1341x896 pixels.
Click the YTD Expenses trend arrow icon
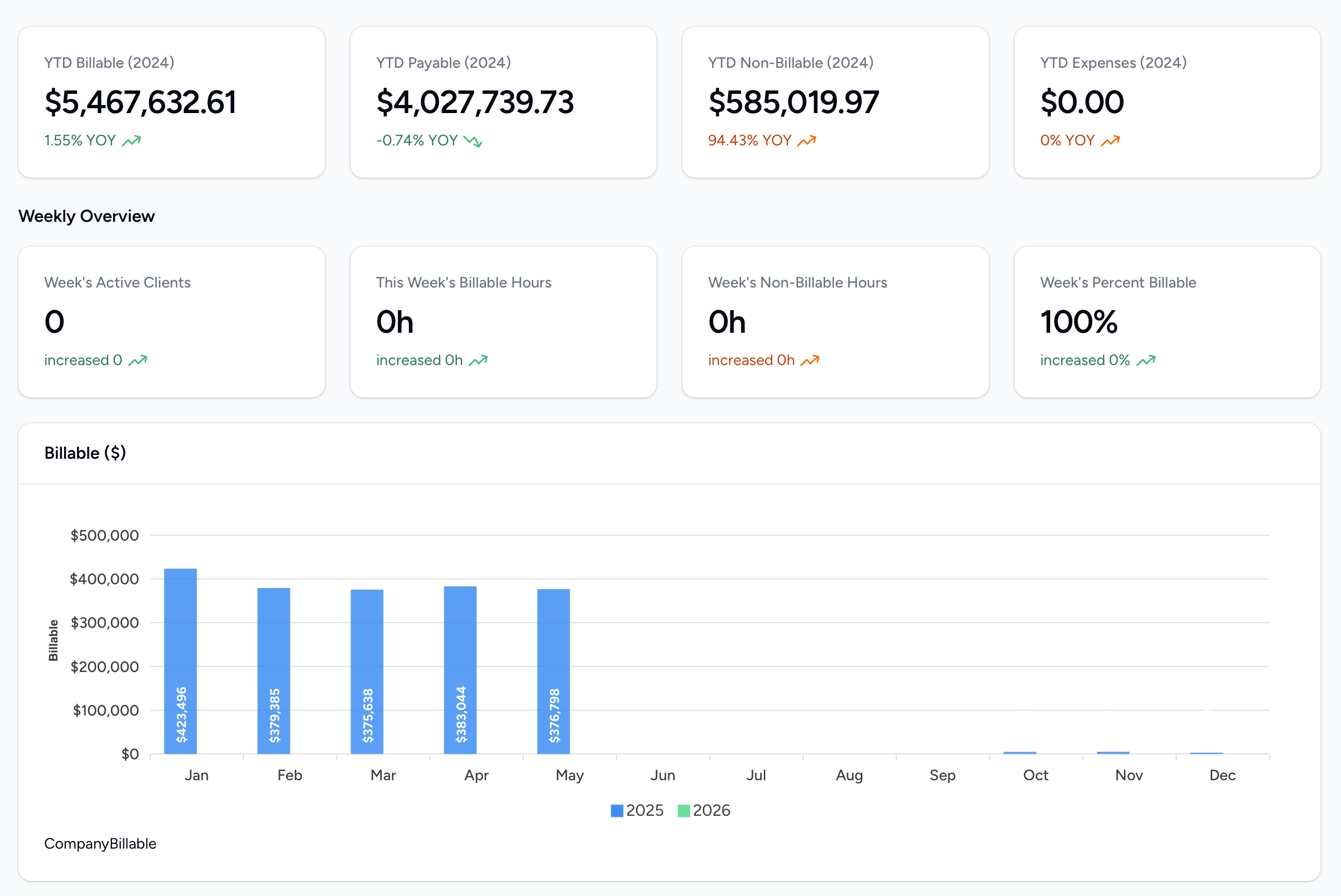point(1110,139)
